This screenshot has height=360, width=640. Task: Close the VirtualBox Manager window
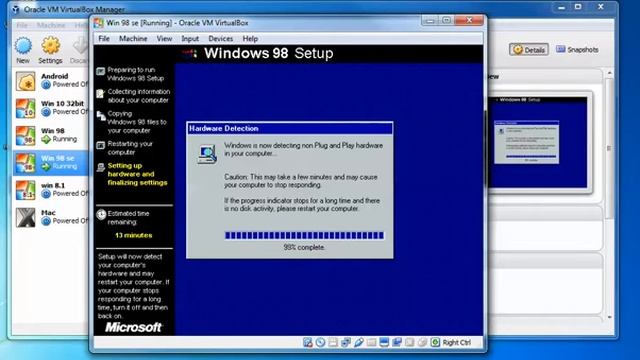click(x=600, y=7)
